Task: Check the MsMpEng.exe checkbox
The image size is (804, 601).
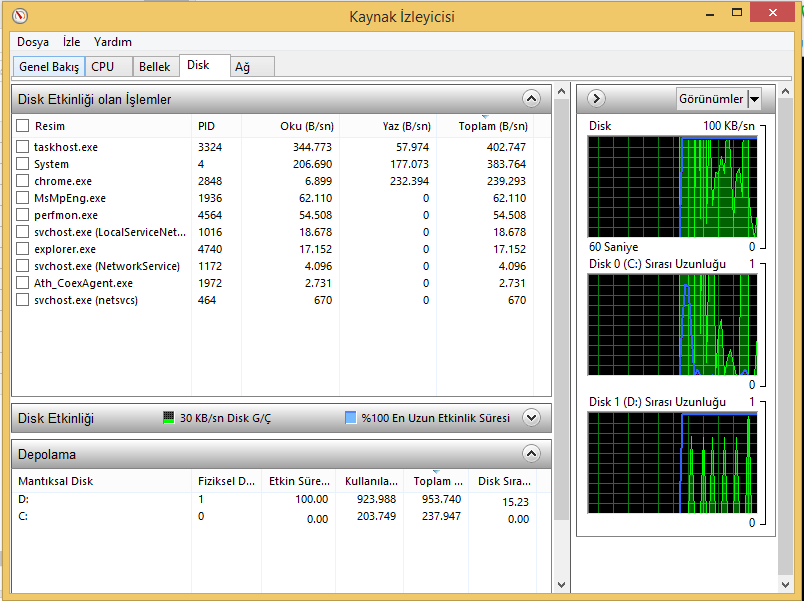Action: tap(22, 197)
